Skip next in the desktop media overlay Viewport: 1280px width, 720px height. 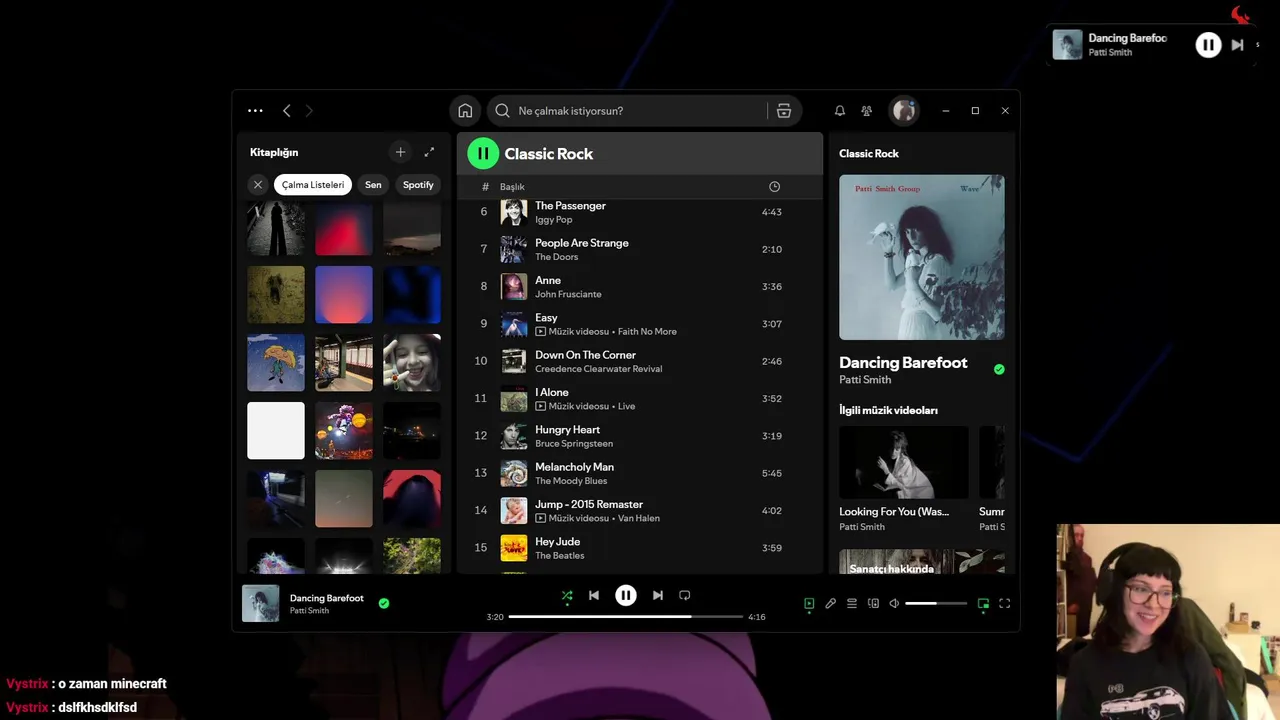click(1237, 45)
